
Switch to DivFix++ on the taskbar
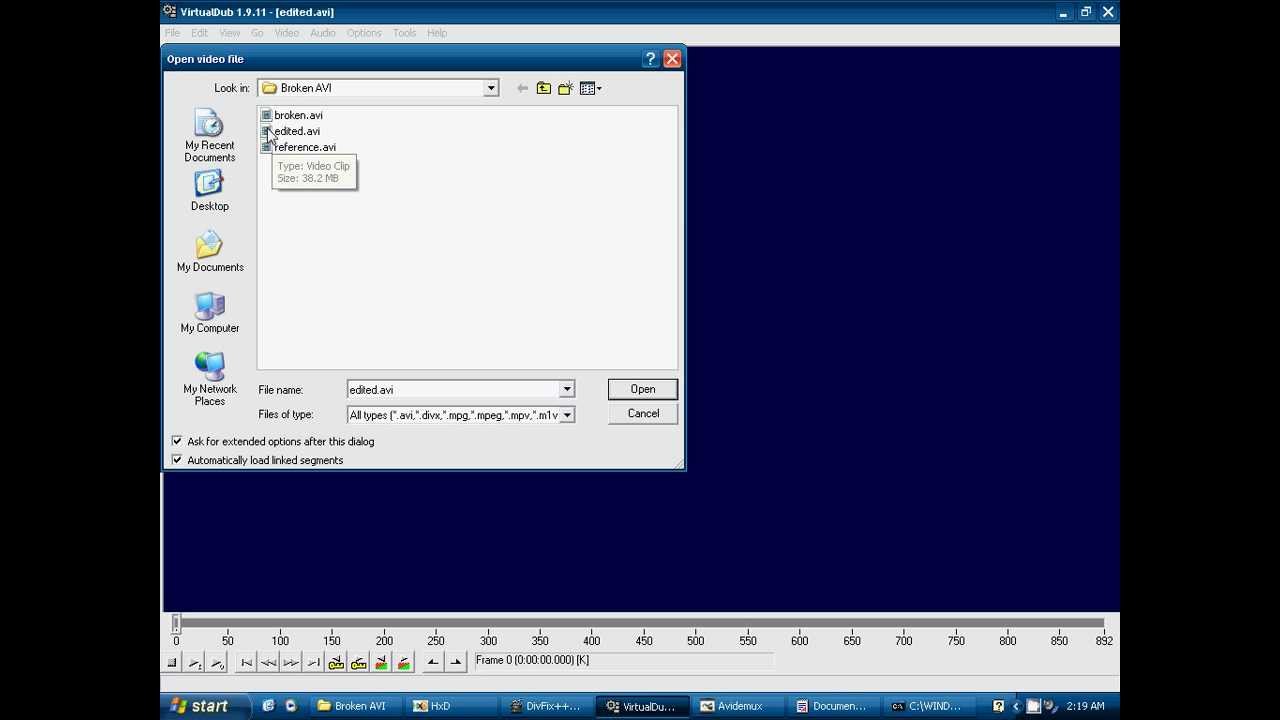pos(547,706)
